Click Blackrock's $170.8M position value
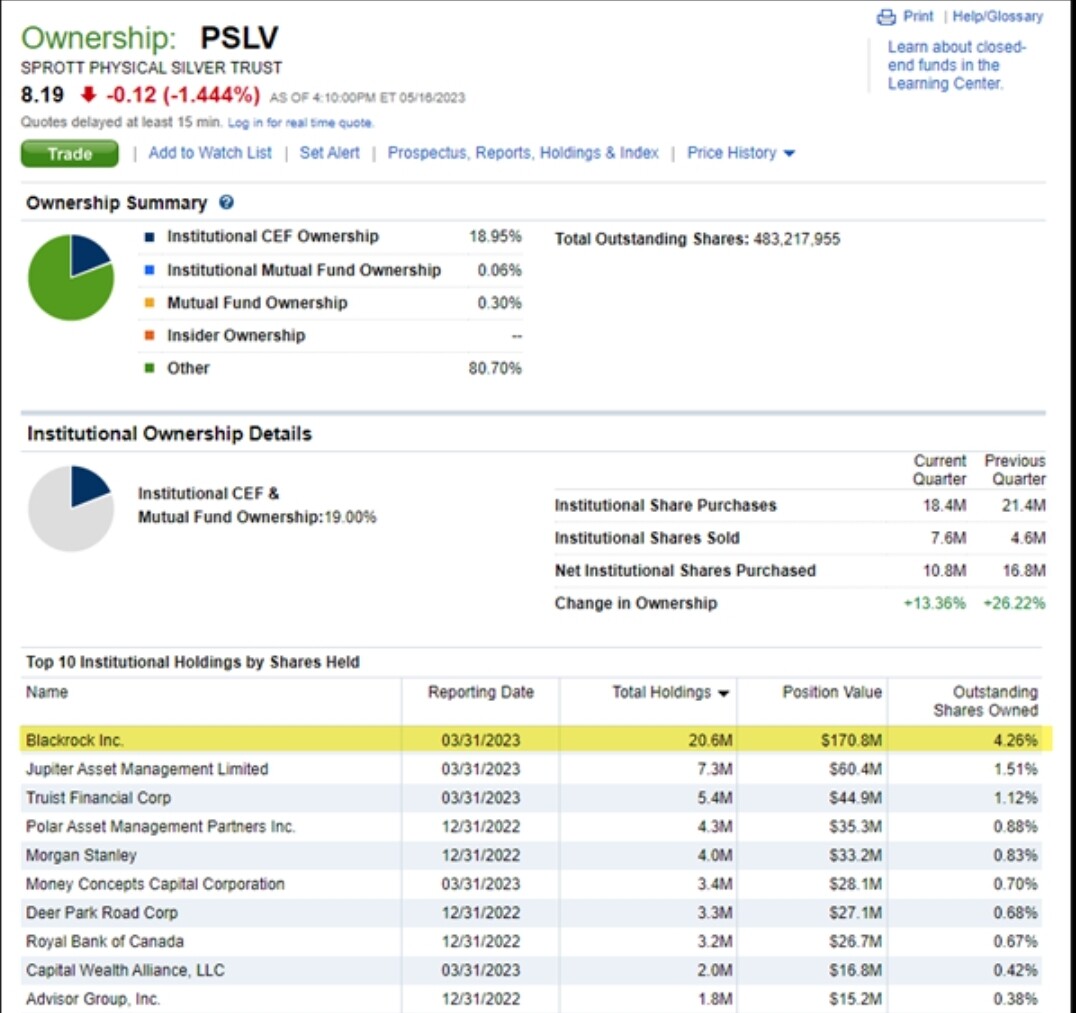 pos(851,740)
